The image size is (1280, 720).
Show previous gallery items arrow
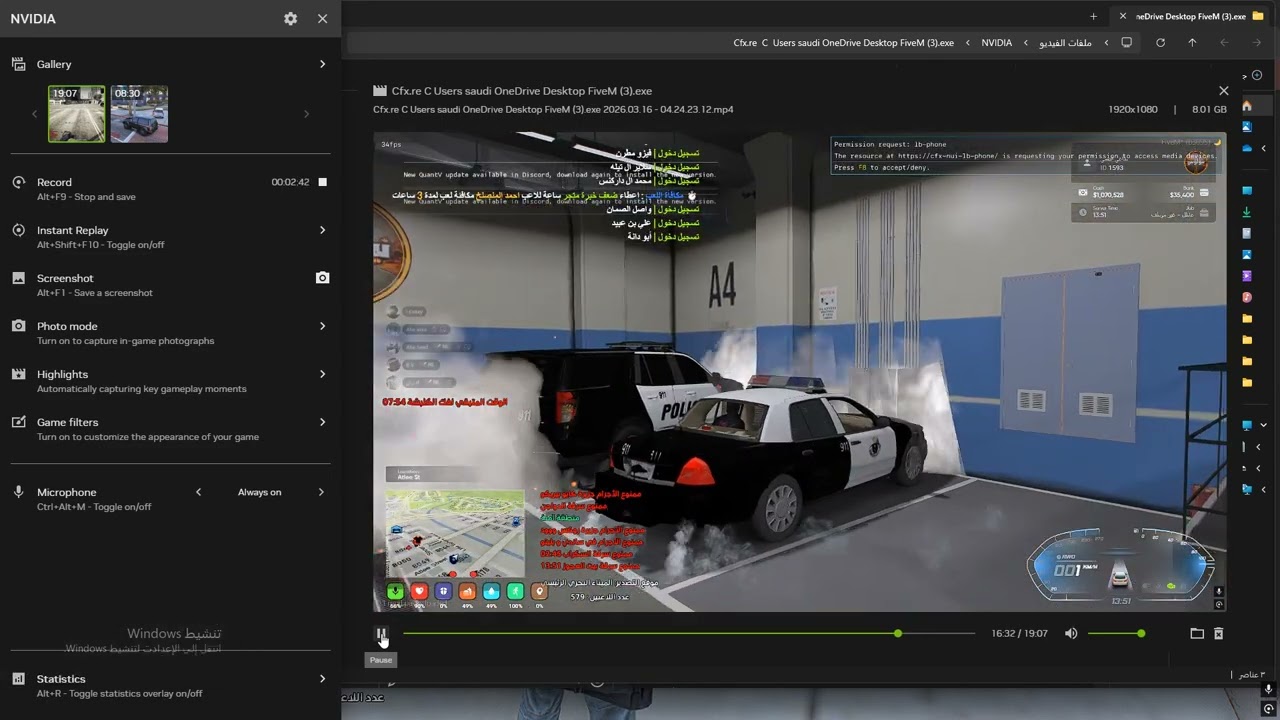coord(34,114)
